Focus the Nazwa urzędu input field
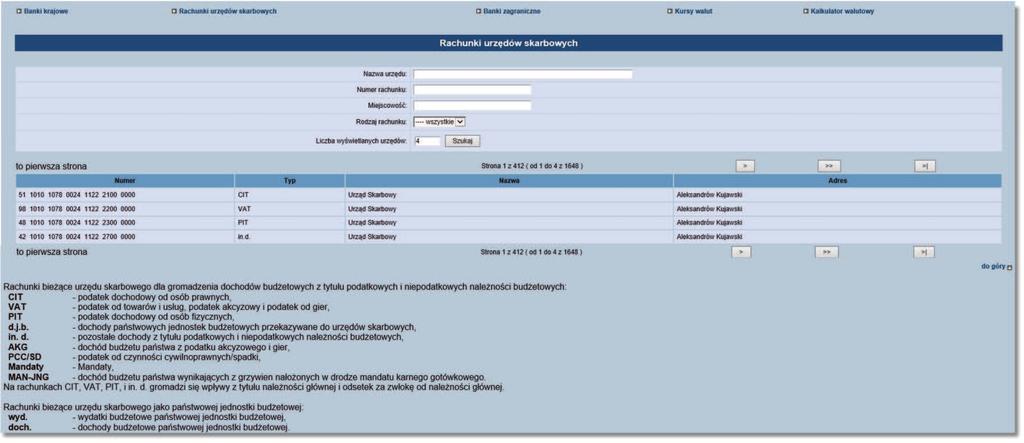1024x443 pixels. point(523,74)
